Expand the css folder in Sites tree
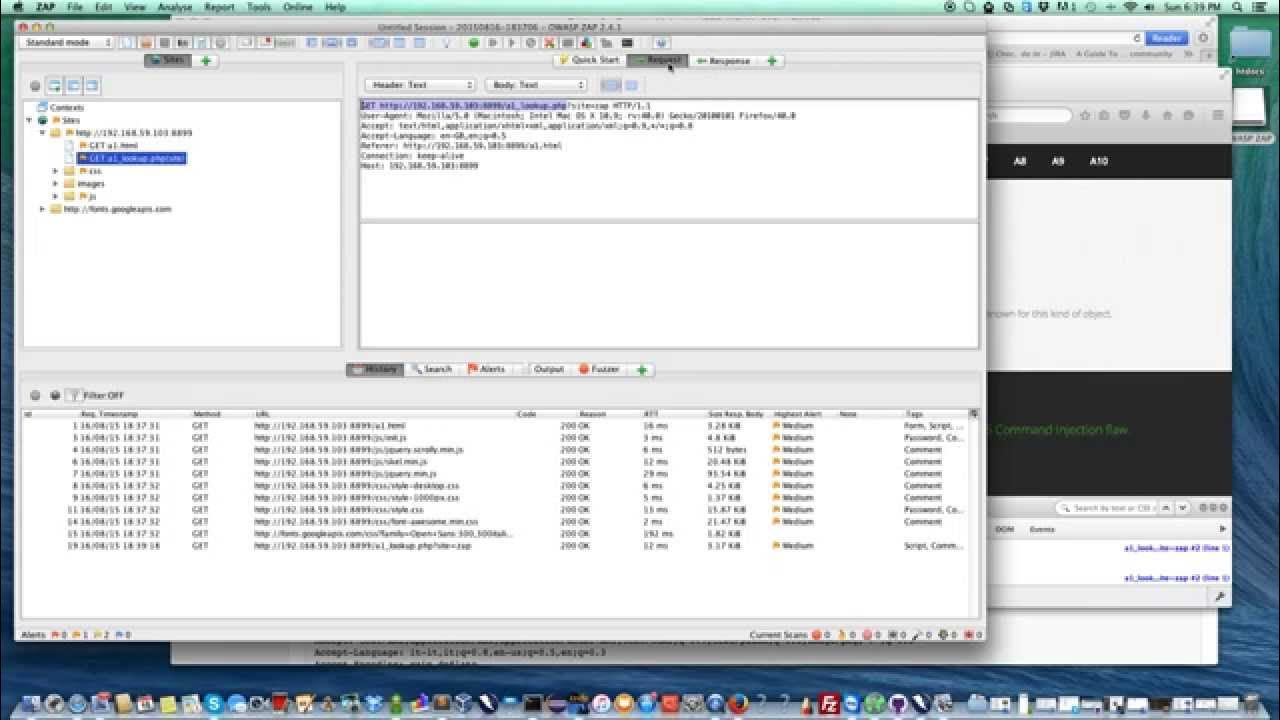Image resolution: width=1280 pixels, height=720 pixels. pyautogui.click(x=56, y=171)
